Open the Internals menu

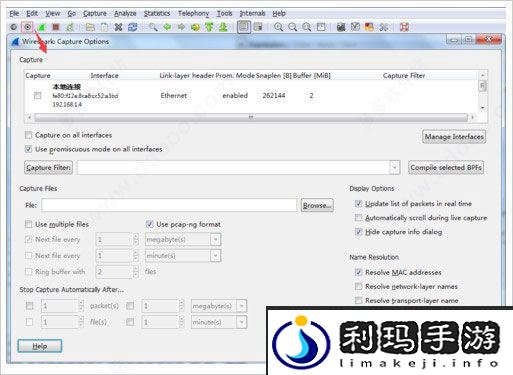(252, 13)
